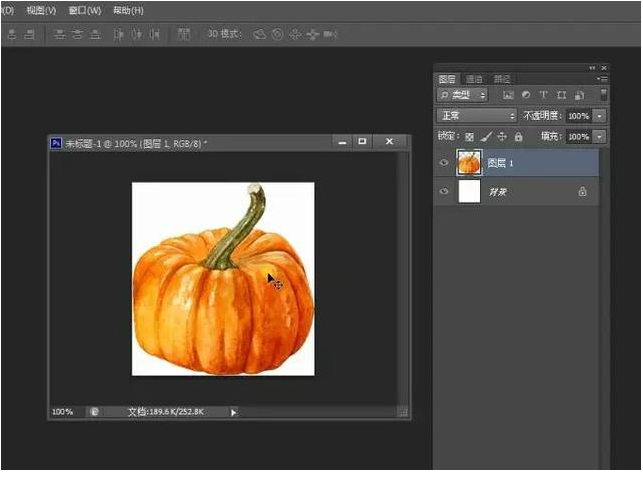Select the 3D pan object mode icon
Viewport: 643px width, 479px height.
pyautogui.click(x=295, y=34)
